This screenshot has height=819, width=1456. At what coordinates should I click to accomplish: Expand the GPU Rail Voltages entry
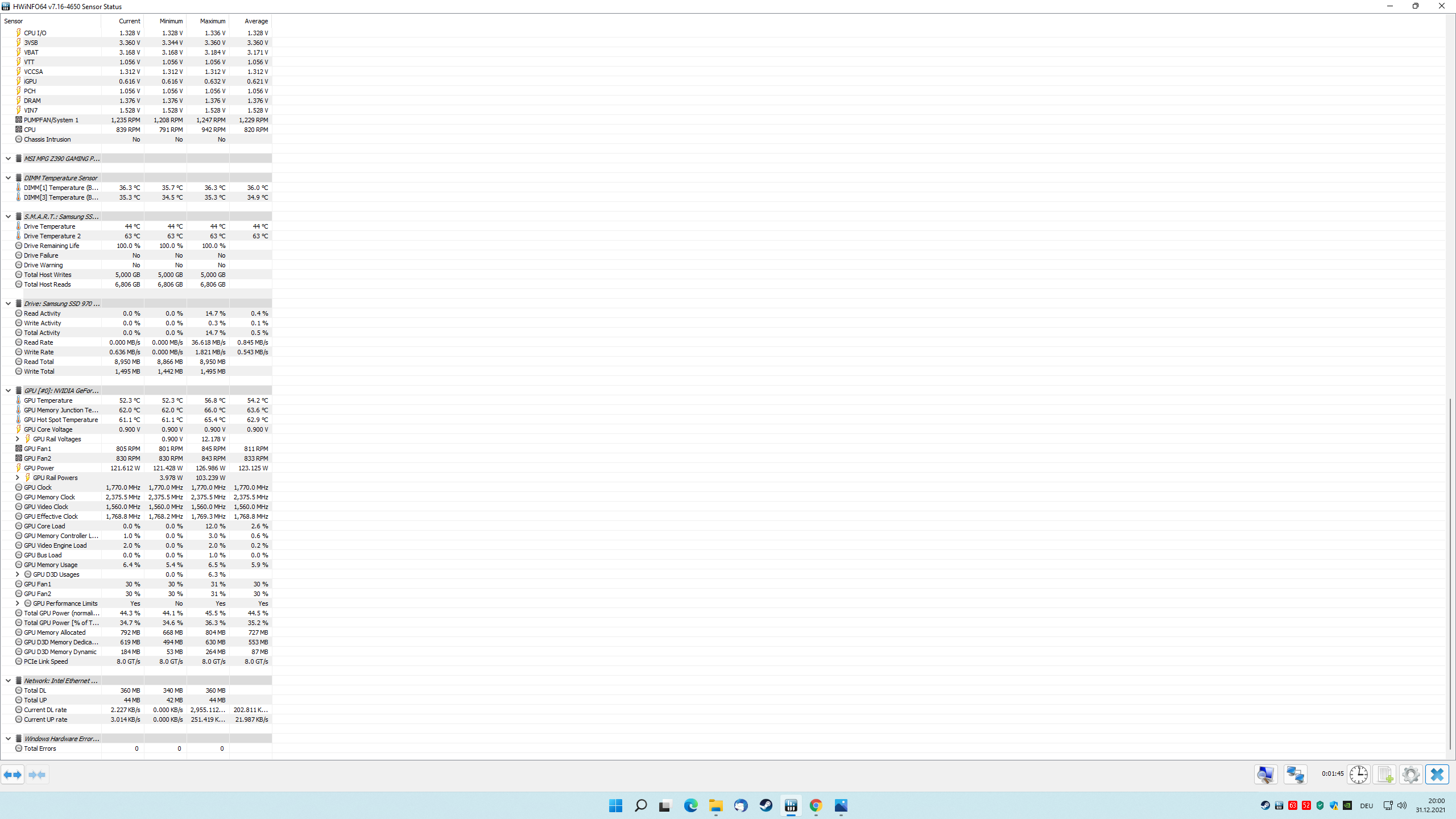point(17,439)
